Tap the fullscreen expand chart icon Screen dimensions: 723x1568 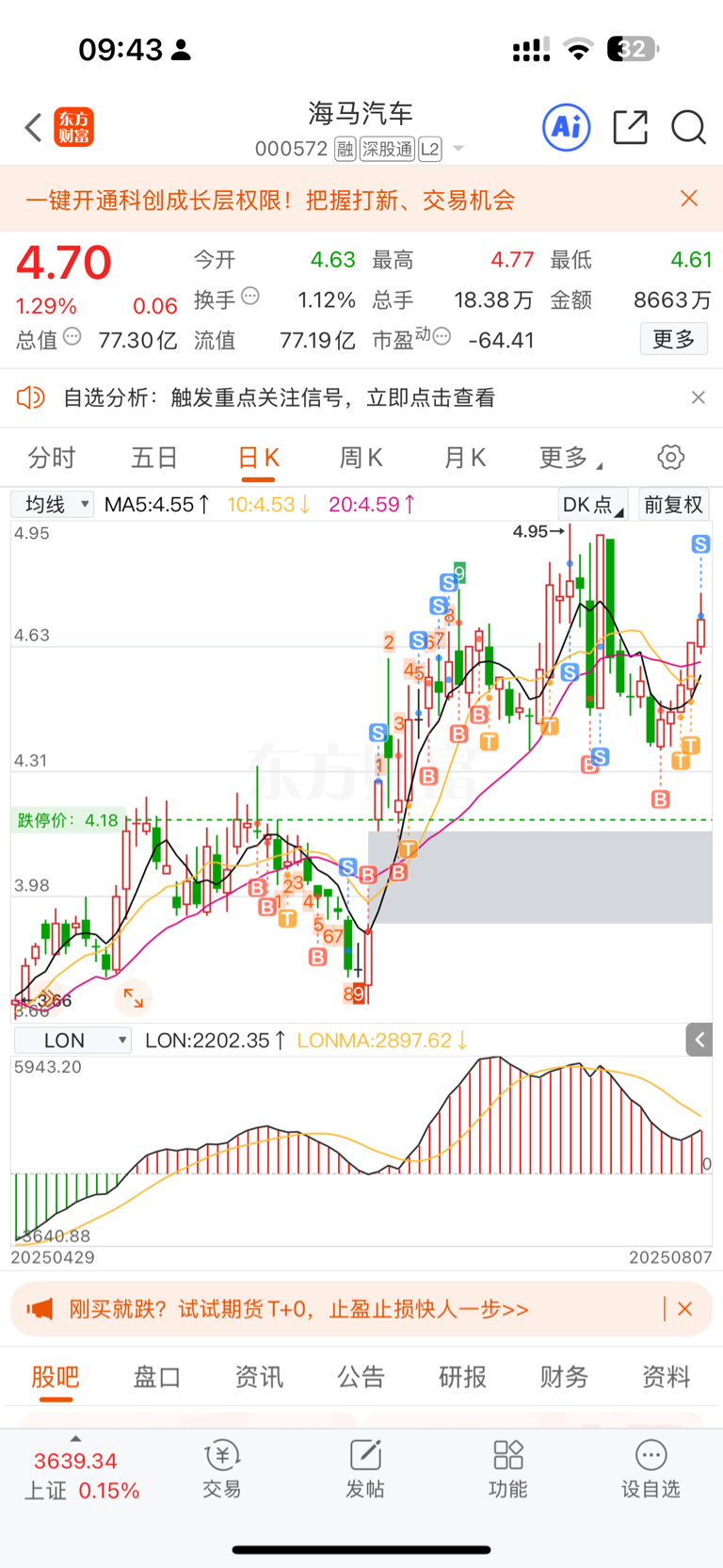tap(133, 997)
